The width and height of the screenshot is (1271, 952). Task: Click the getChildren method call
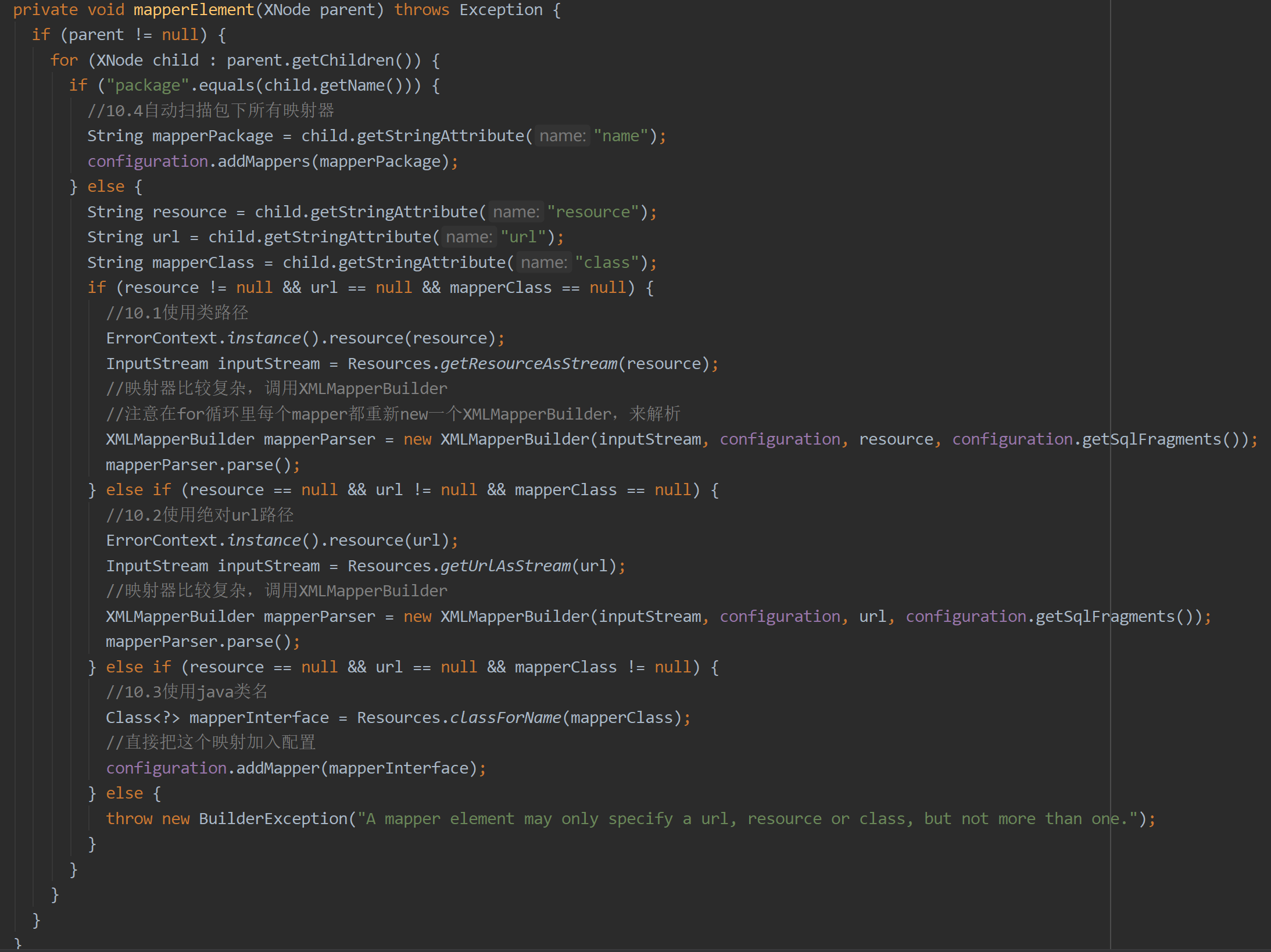[x=342, y=60]
